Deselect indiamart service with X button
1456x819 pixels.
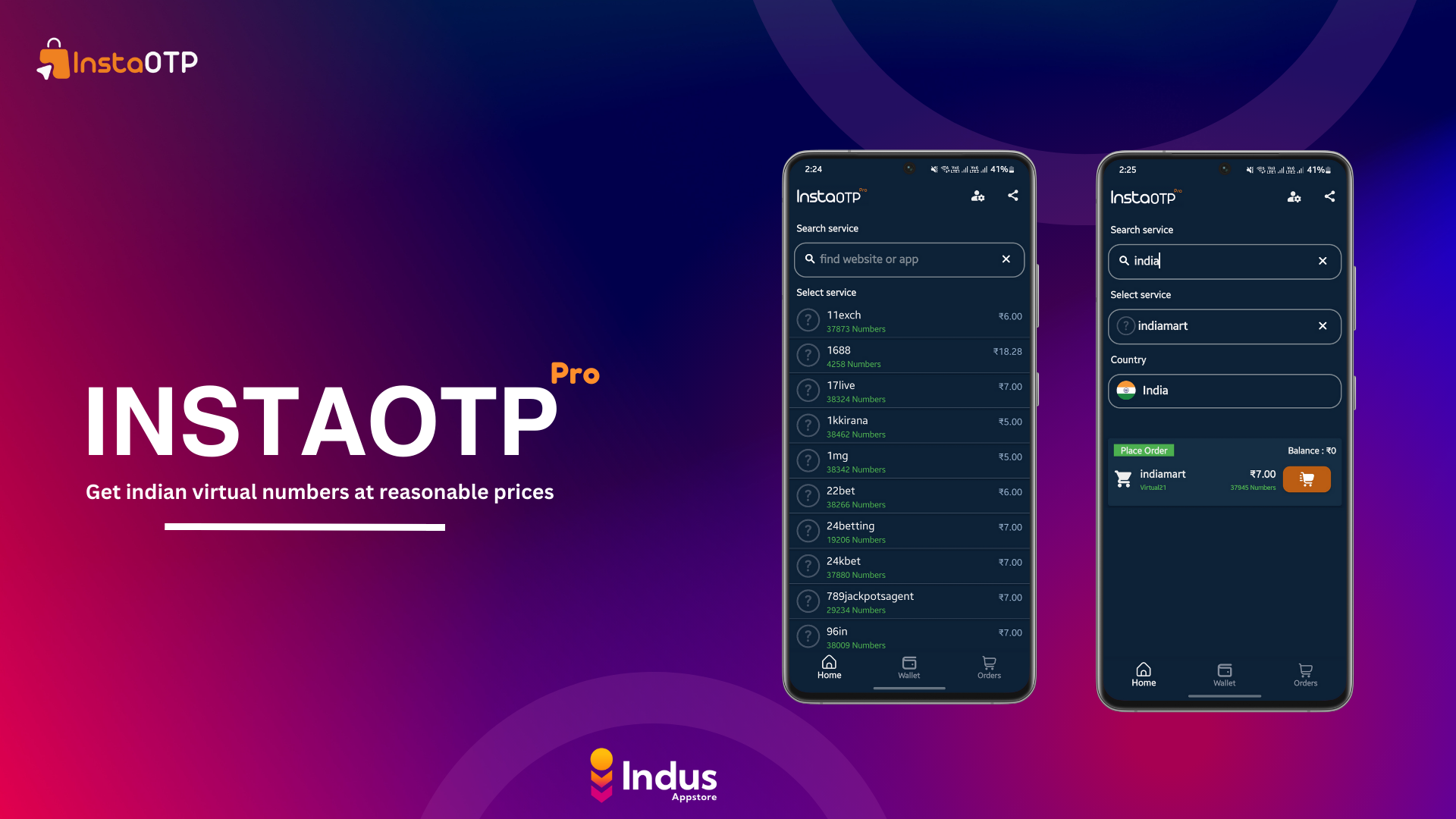click(1323, 326)
